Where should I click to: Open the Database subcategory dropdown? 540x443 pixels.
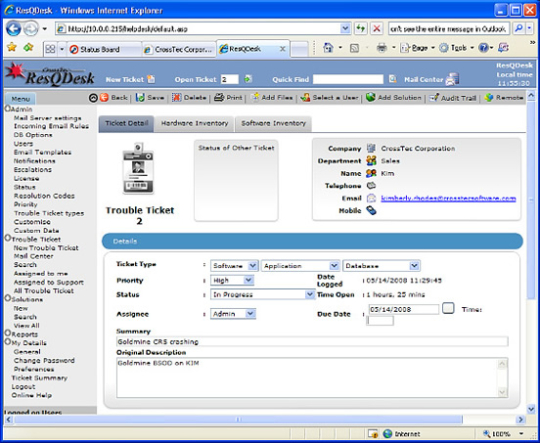point(381,266)
